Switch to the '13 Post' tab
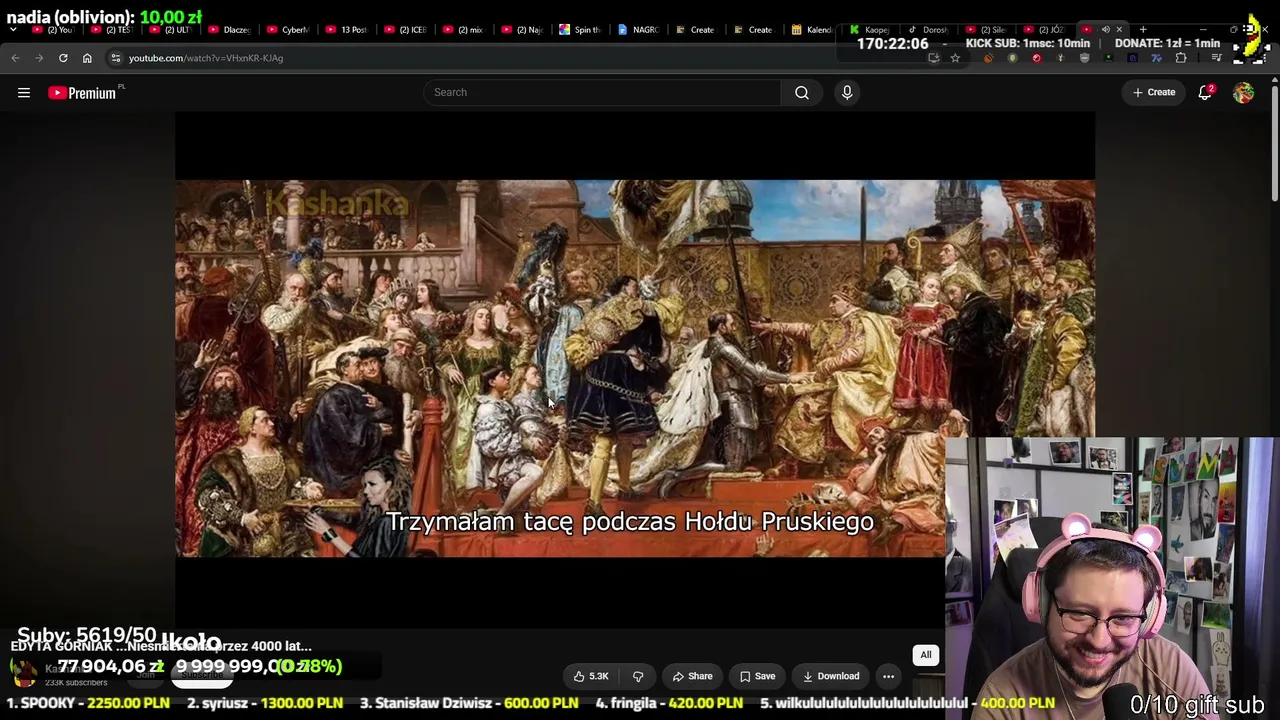Viewport: 1280px width, 720px height. click(347, 30)
